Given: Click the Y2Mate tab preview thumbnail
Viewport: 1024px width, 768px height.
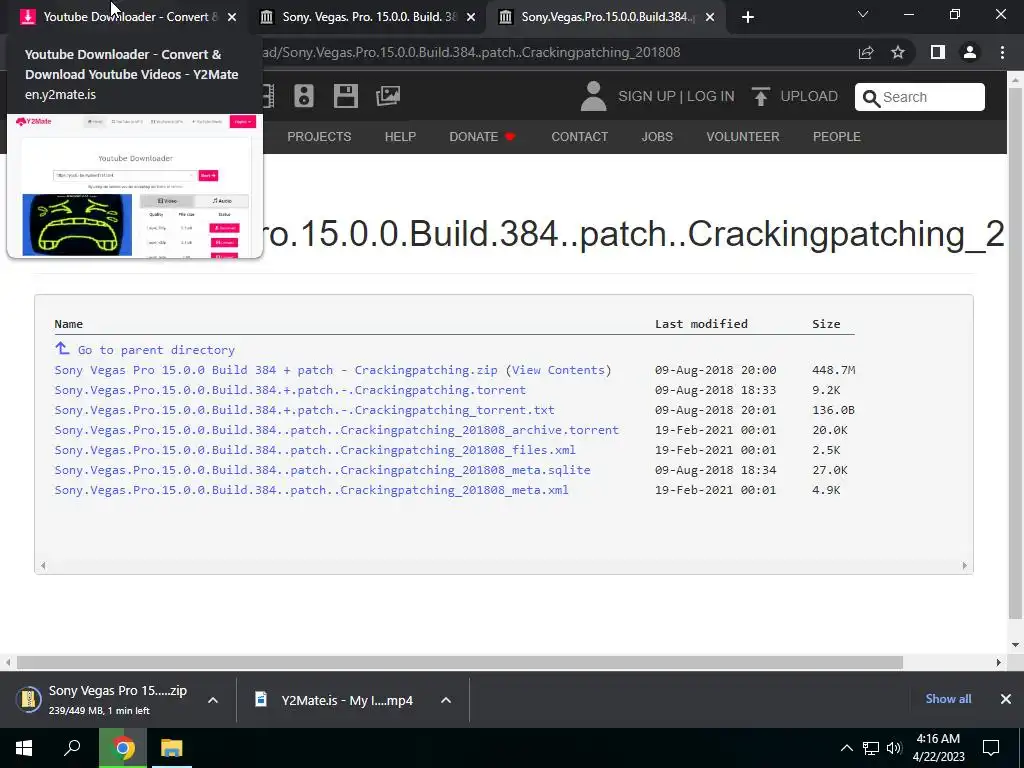Looking at the screenshot, I should (135, 185).
